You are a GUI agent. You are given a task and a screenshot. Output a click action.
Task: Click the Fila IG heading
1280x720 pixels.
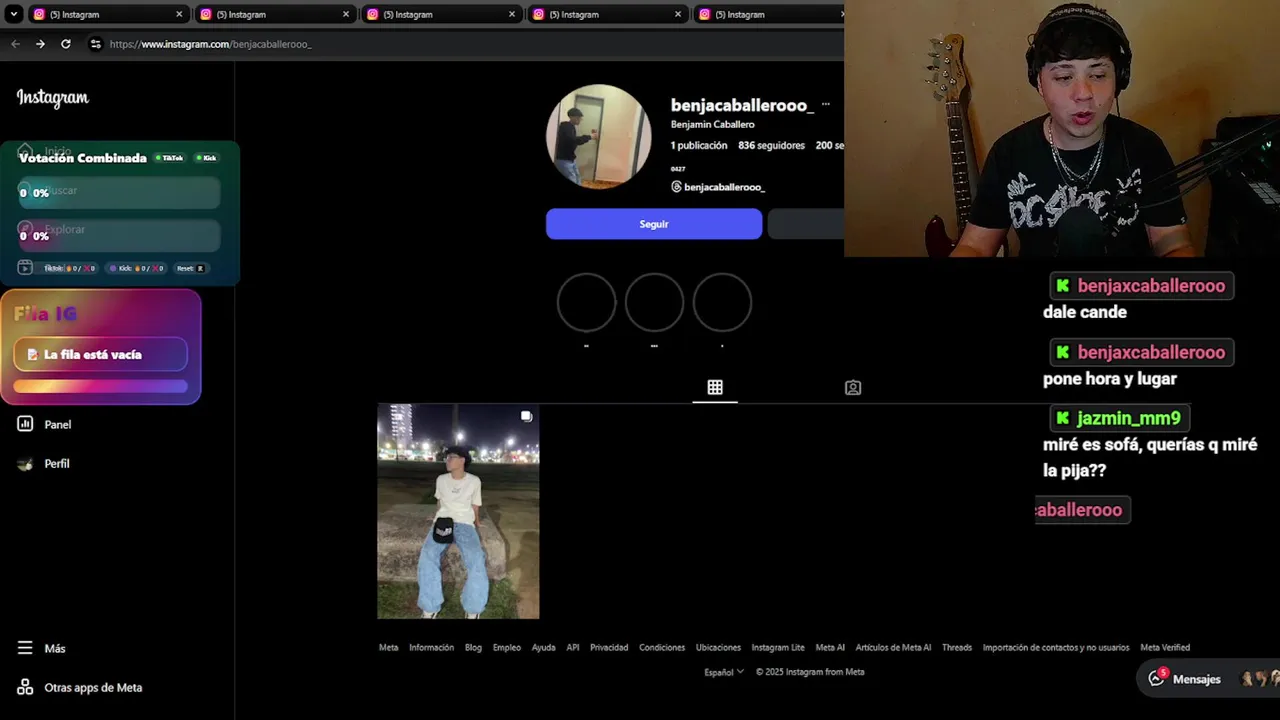point(45,314)
